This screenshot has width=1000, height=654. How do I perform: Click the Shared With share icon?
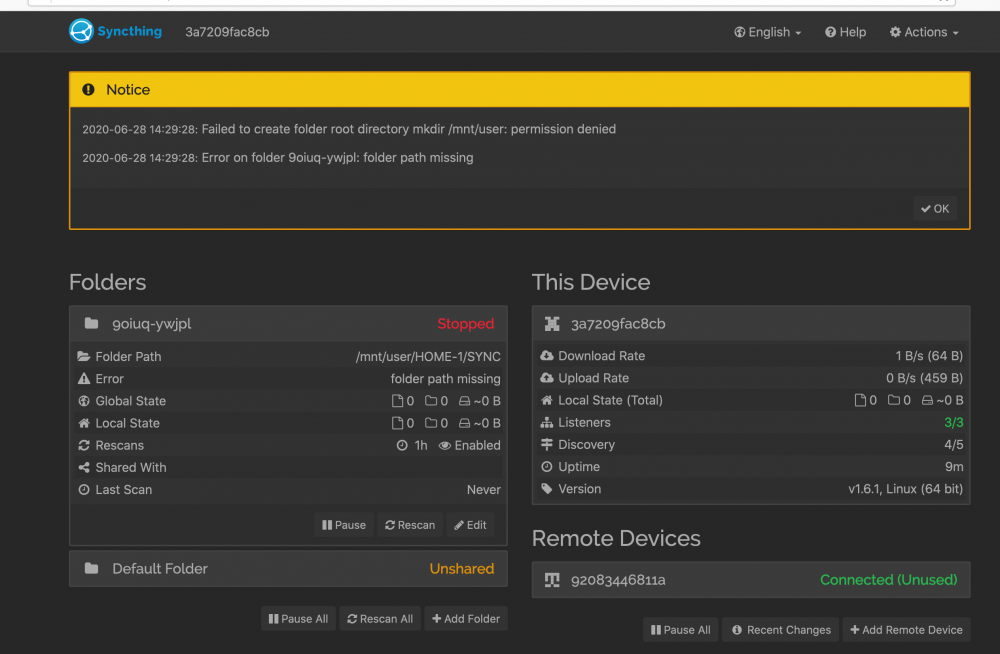pos(84,468)
